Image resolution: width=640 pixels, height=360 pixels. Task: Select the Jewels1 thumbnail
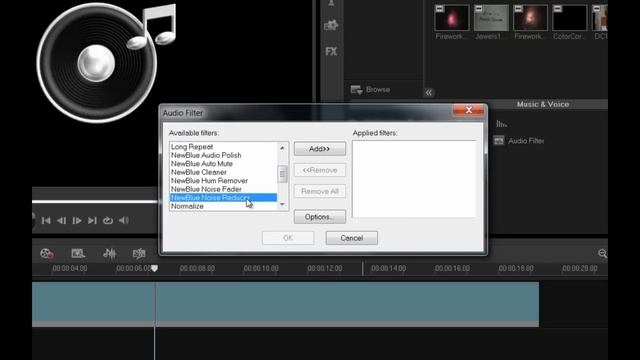(x=491, y=18)
